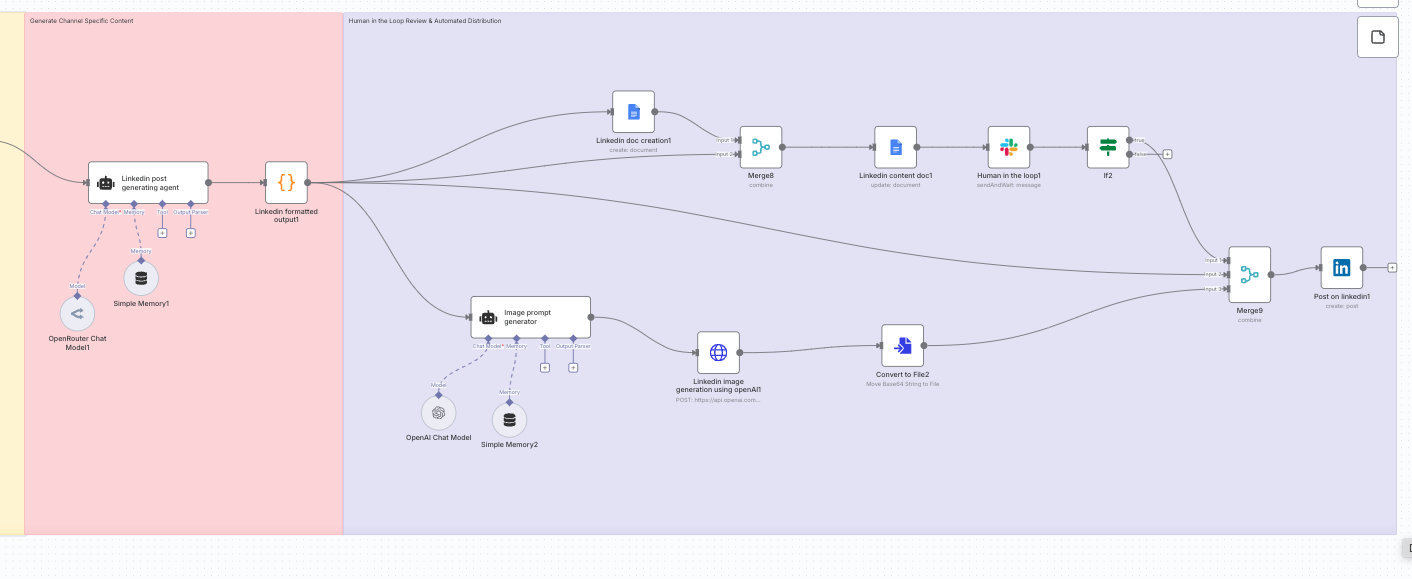This screenshot has width=1412, height=579.
Task: Click the HTTP node for Linkedin image generation
Action: point(718,352)
